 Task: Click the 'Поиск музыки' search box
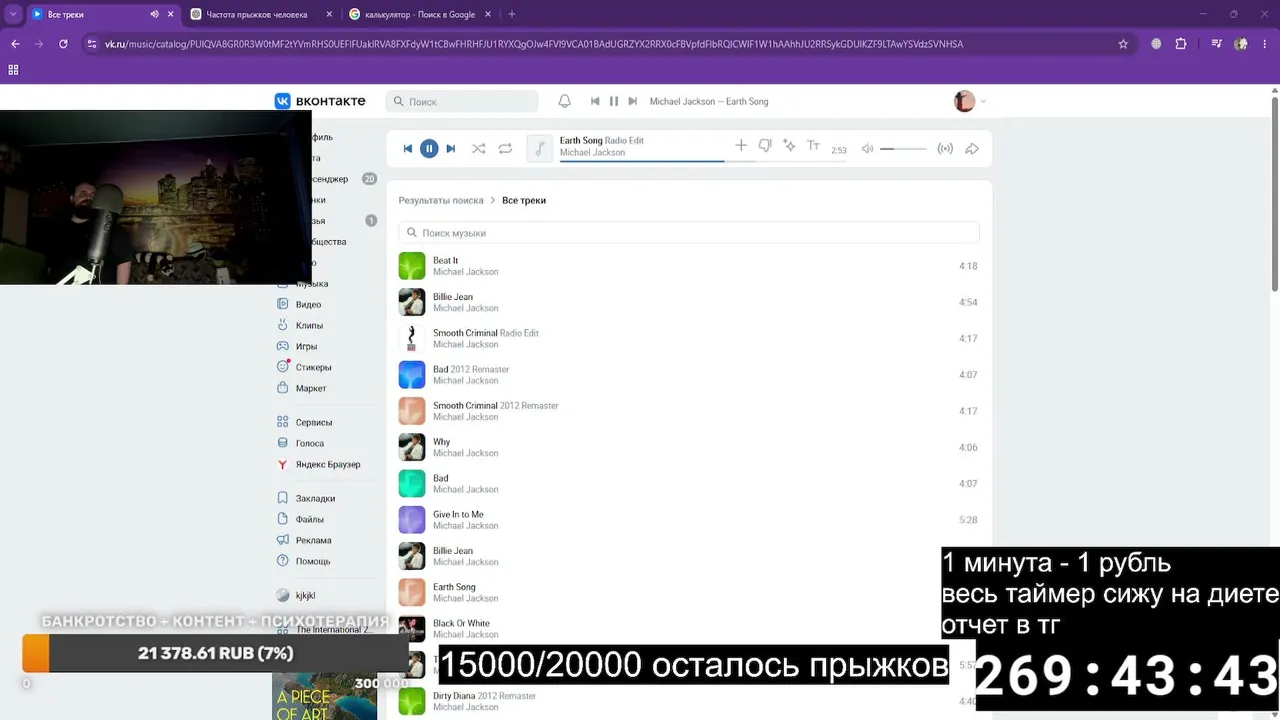689,233
